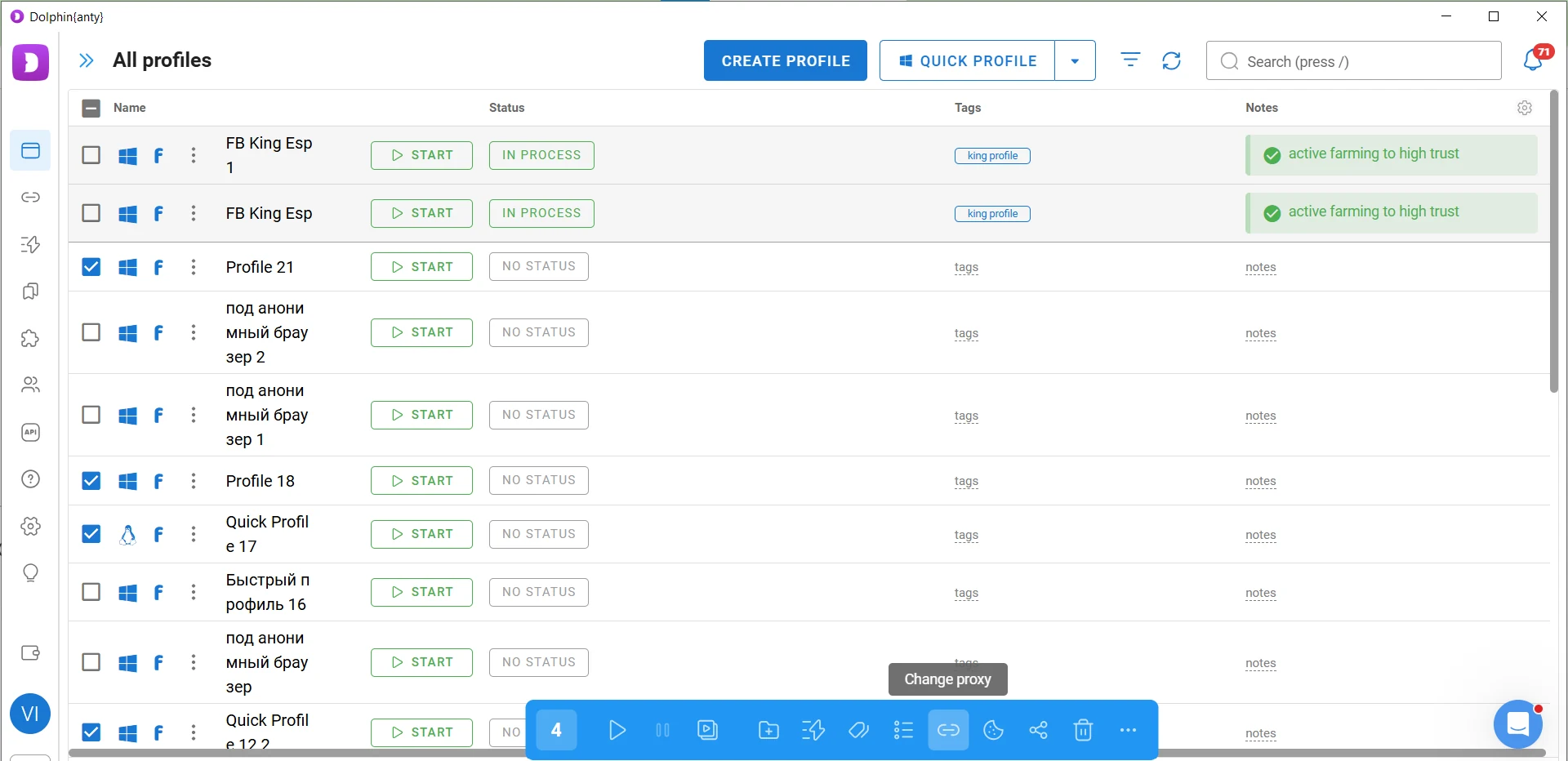Open three-dot menu for Quick Profile 17
The image size is (1568, 761).
194,534
